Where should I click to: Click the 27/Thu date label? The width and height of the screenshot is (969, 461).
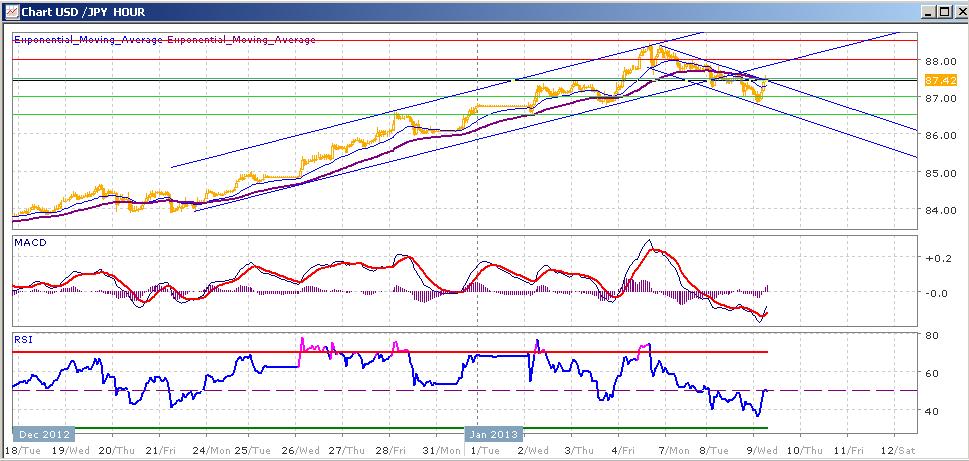click(345, 449)
